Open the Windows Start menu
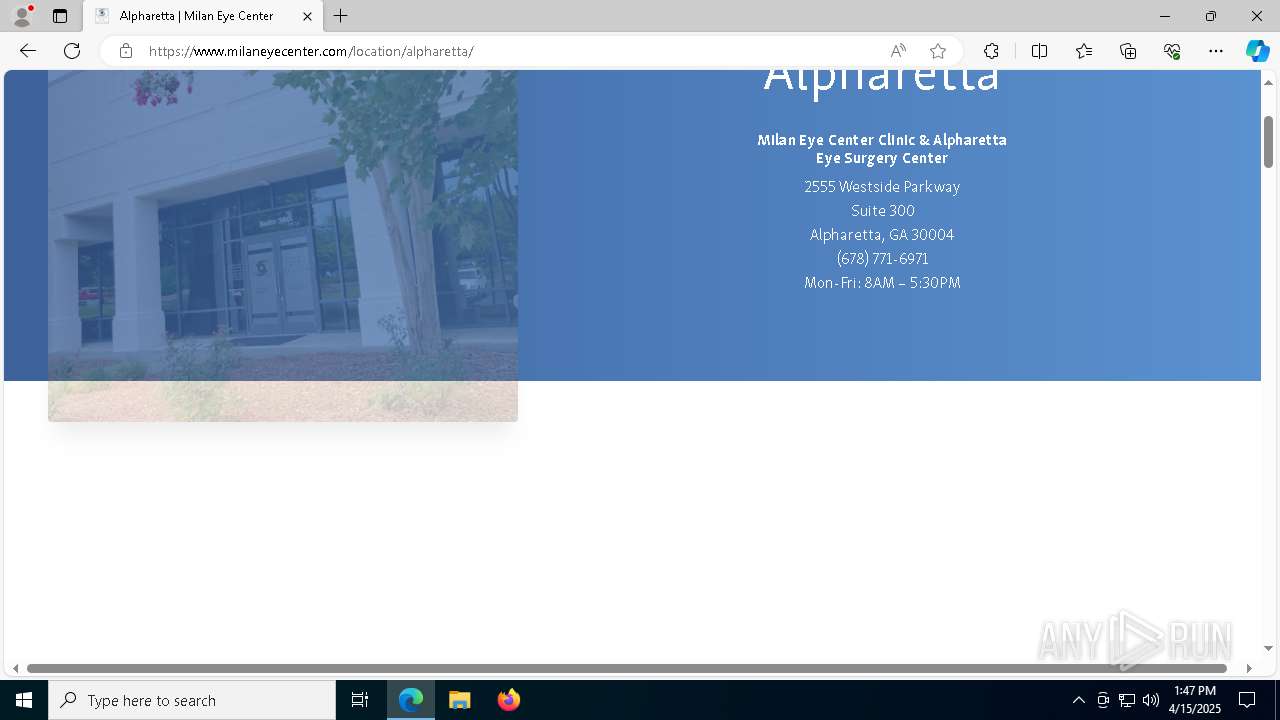The height and width of the screenshot is (720, 1280). click(x=24, y=700)
